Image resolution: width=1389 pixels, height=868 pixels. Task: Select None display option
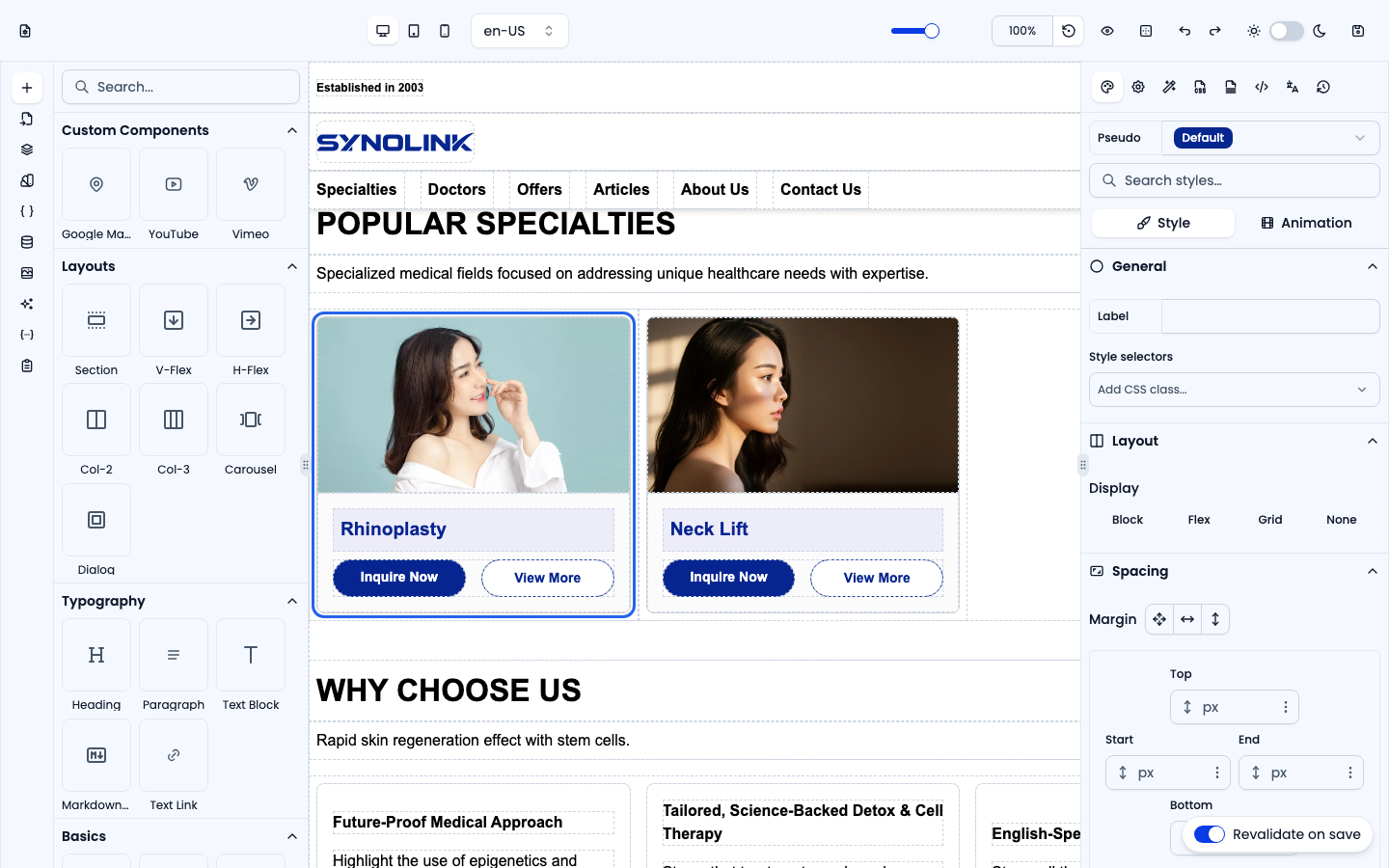(x=1342, y=520)
